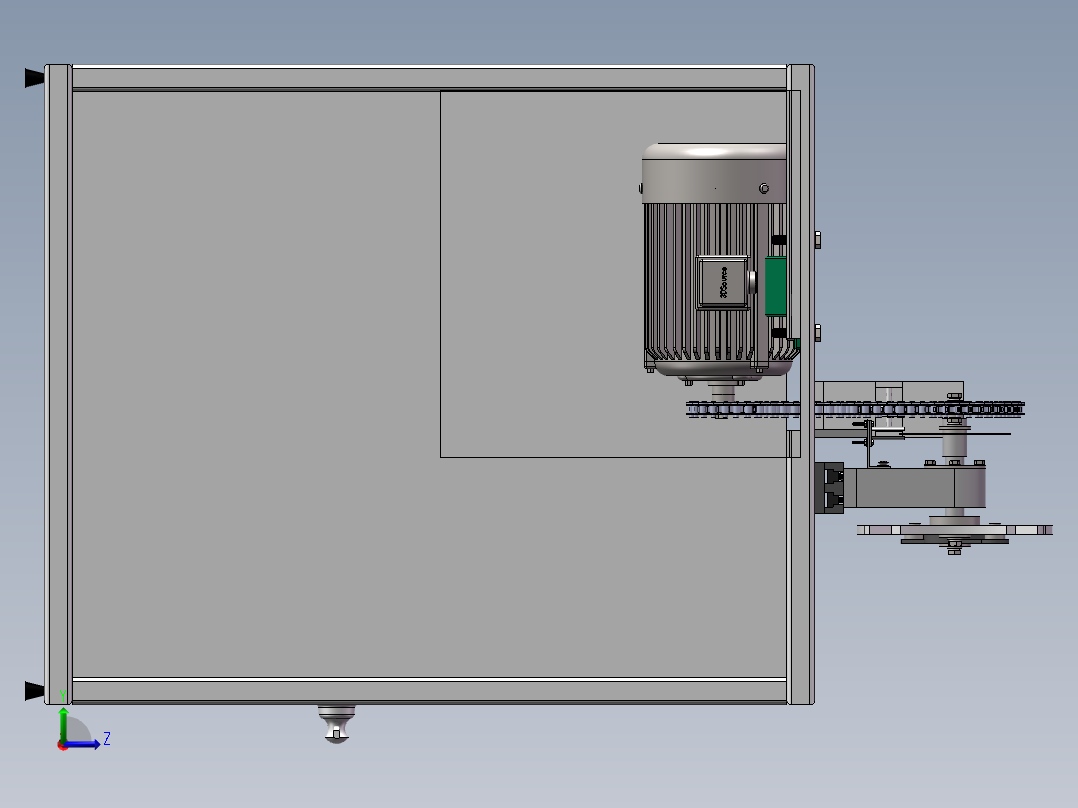
Task: Select the left vertical aluminum profile
Action: point(58,384)
